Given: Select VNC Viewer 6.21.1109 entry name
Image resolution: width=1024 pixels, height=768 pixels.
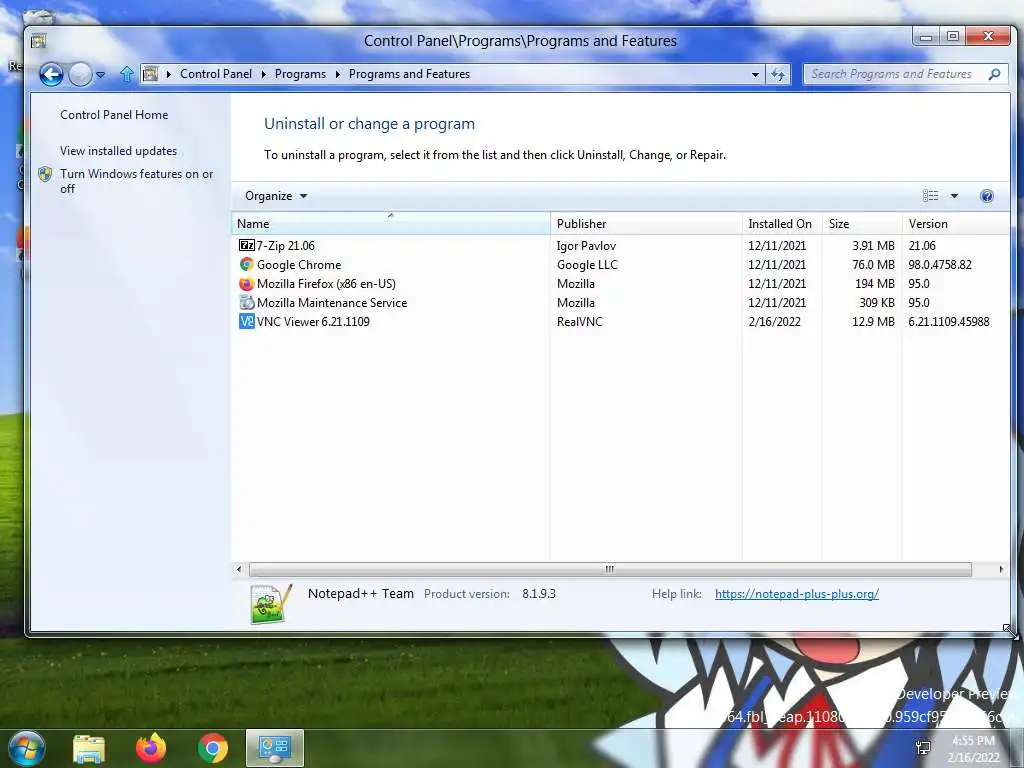Looking at the screenshot, I should pyautogui.click(x=313, y=321).
